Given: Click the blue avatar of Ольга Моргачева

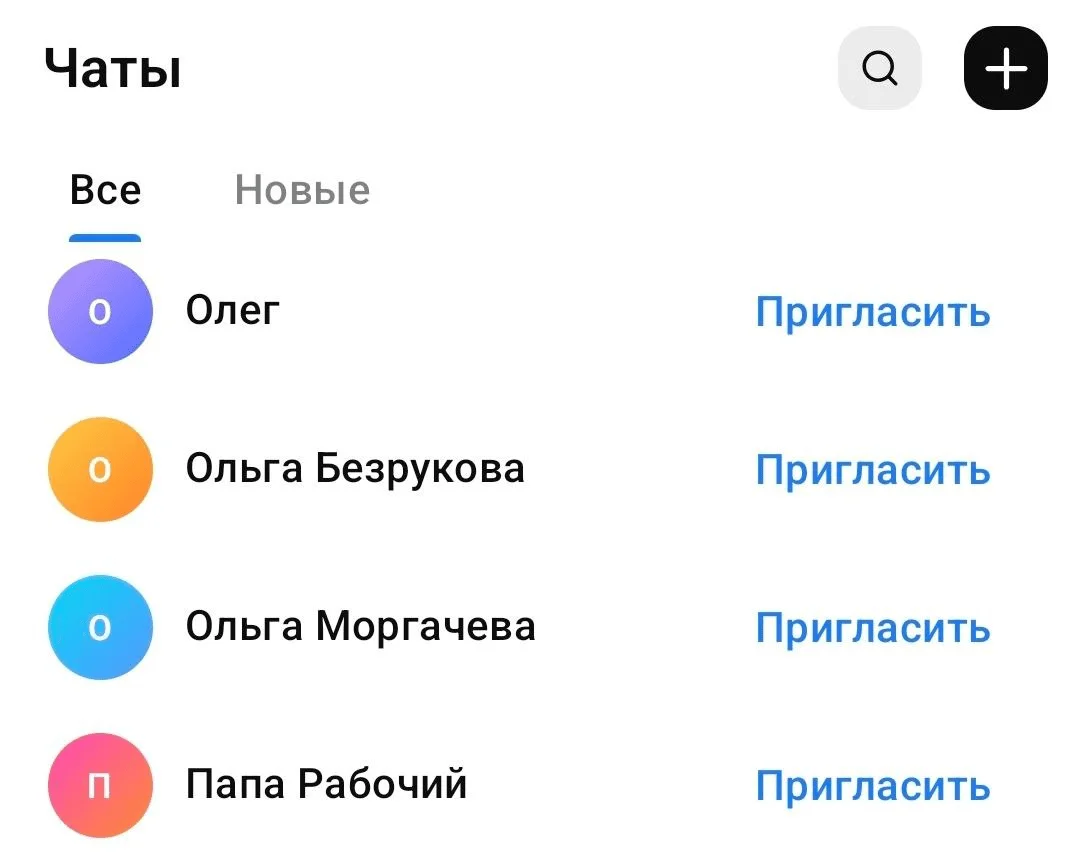Looking at the screenshot, I should pos(100,627).
